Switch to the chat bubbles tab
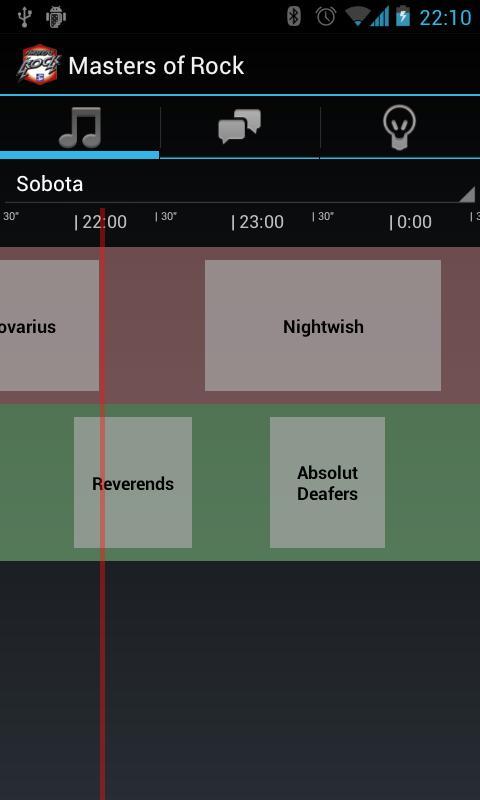 (240, 127)
